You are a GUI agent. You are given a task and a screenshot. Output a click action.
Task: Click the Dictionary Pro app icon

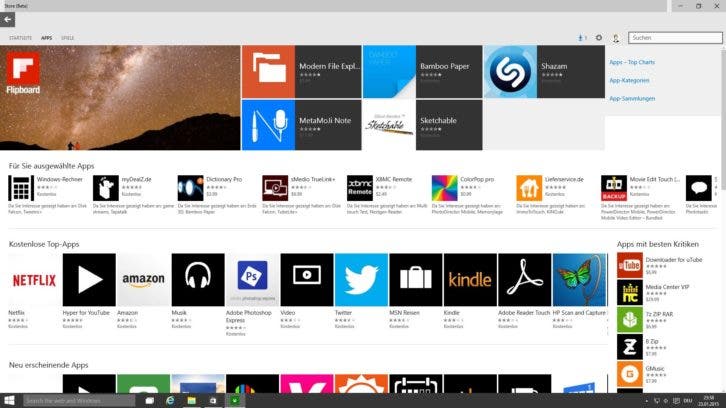(190, 188)
